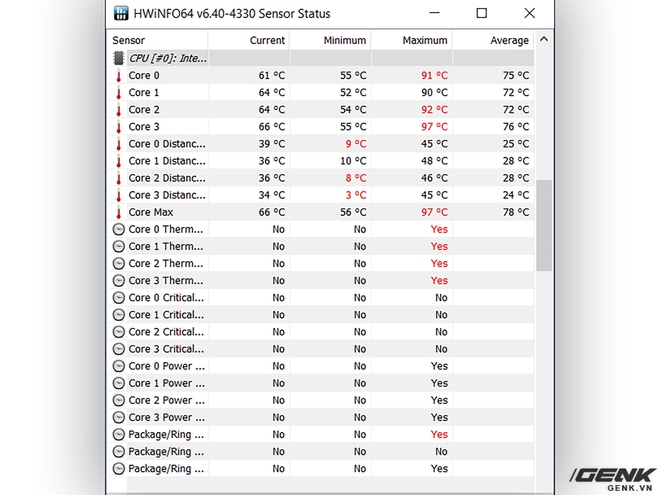Click the status icon beside Core 2 Therm...
Viewport: 660px width, 495px height.
pos(119,263)
